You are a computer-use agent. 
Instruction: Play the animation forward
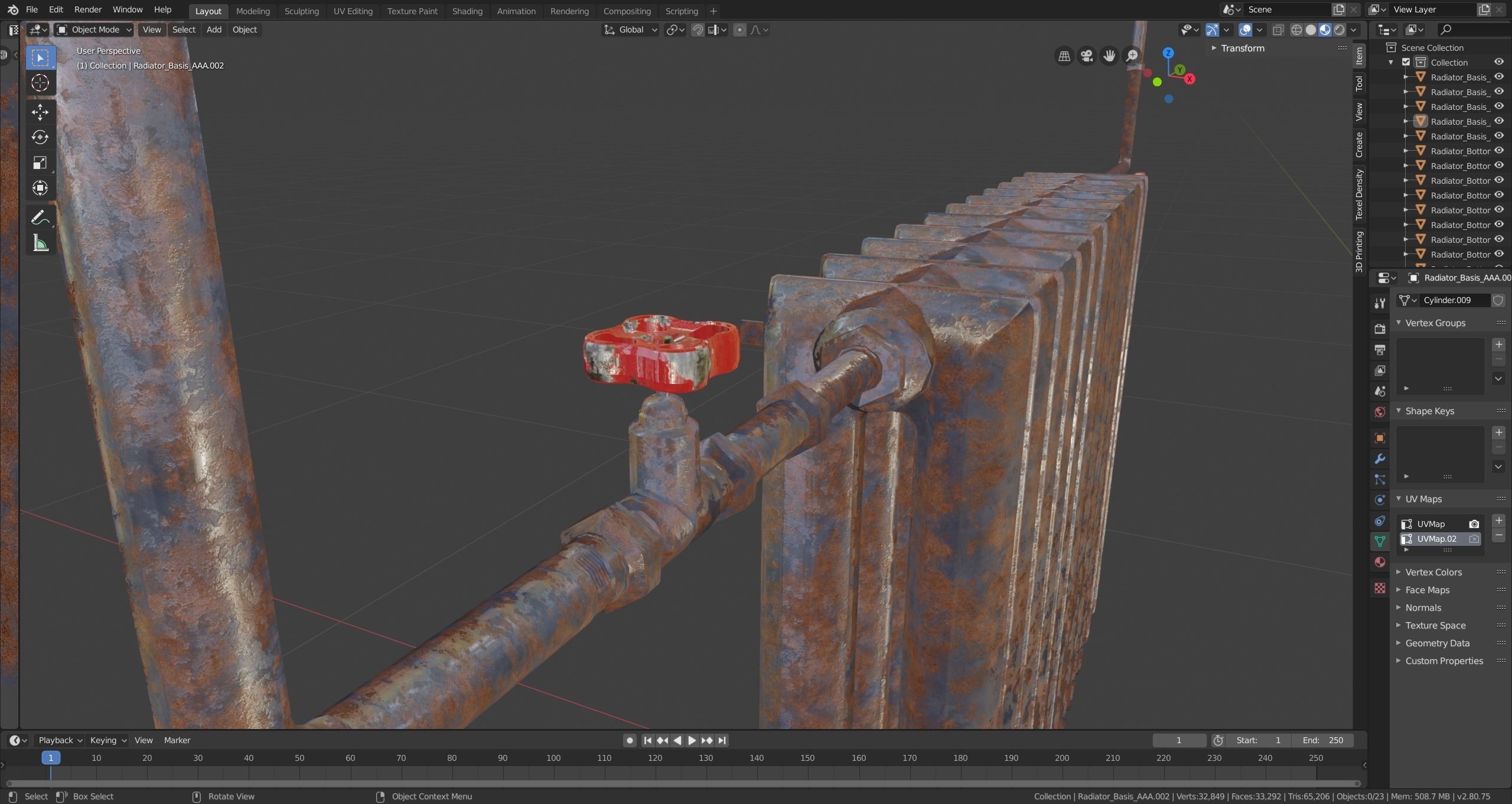(x=692, y=740)
